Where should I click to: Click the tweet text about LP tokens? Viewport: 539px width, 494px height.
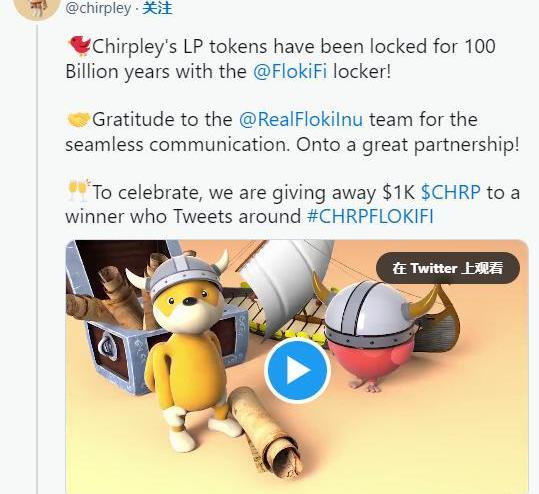280,59
